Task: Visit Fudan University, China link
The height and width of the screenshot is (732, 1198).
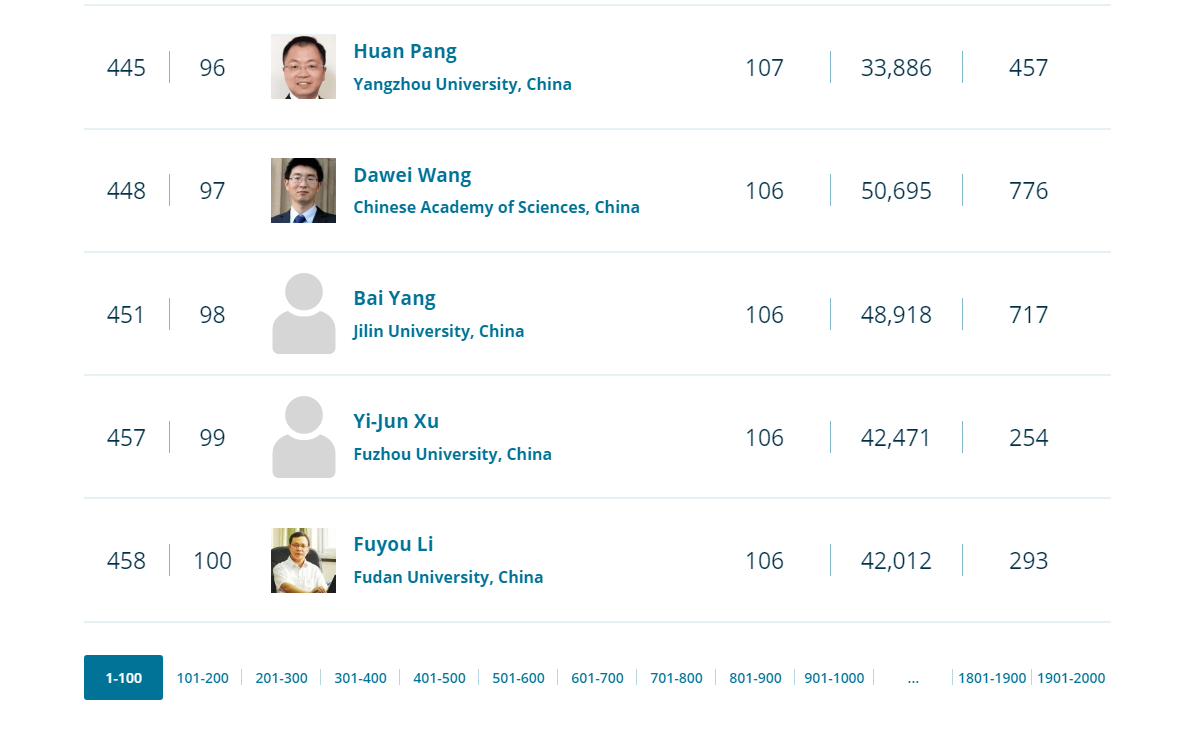Action: [x=448, y=577]
